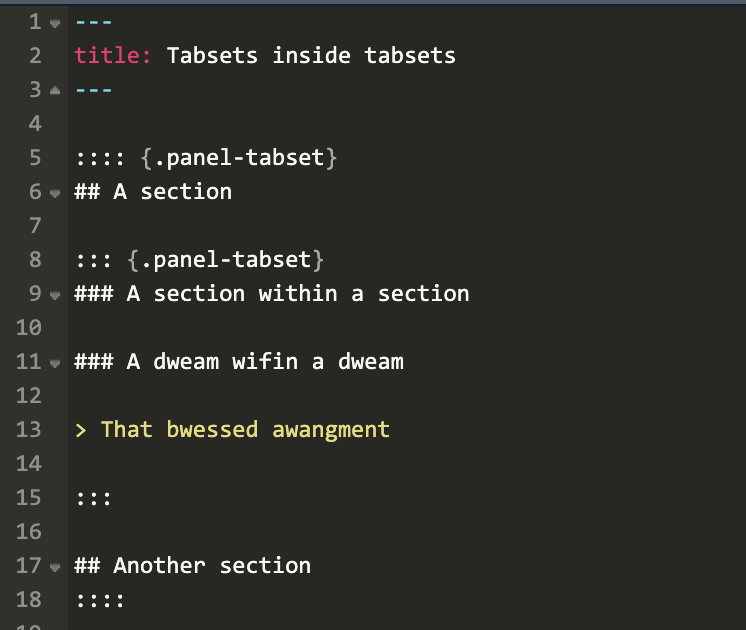Place cursor in "Tabsets inside tabsets" title text
Image resolution: width=746 pixels, height=630 pixels.
(x=310, y=56)
